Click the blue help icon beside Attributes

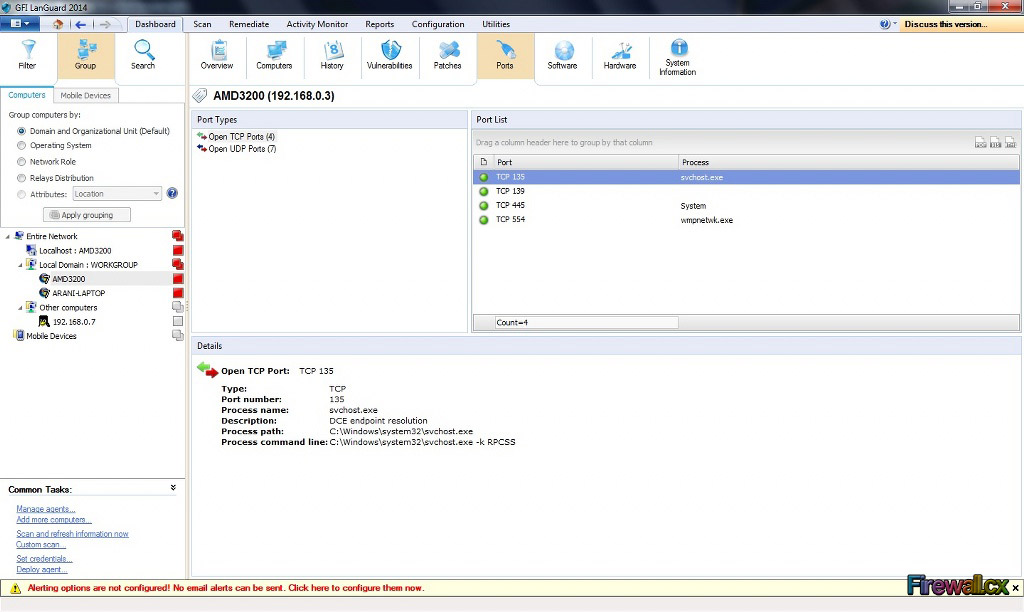(x=172, y=193)
